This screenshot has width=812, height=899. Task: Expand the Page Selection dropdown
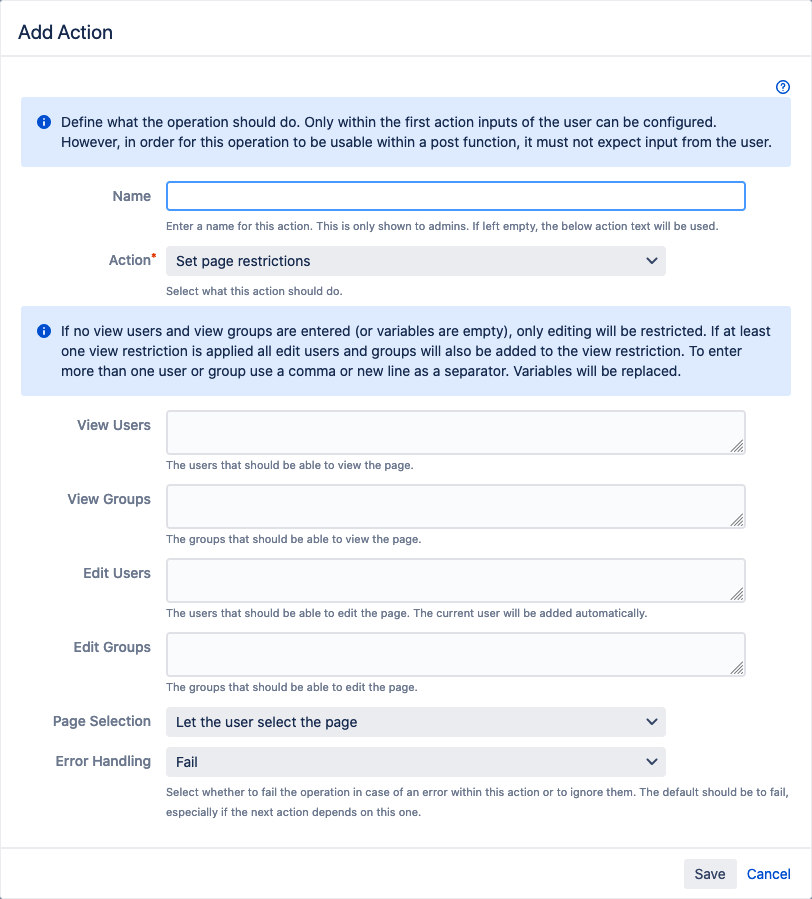point(415,721)
